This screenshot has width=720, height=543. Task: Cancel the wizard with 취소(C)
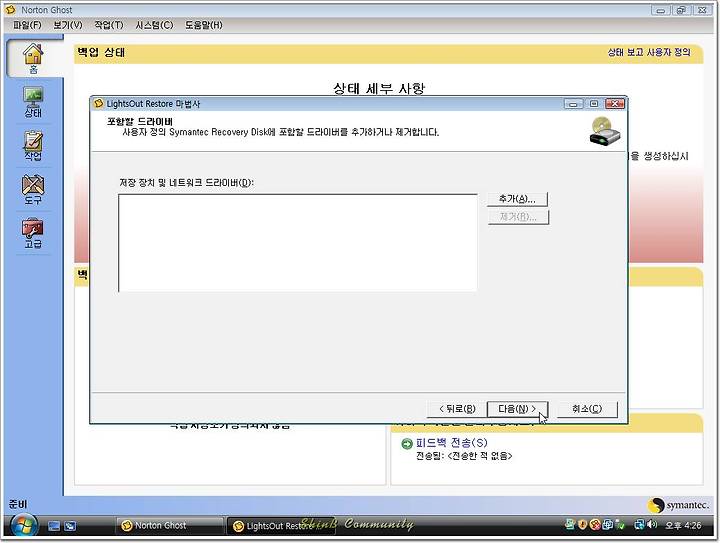pos(587,409)
